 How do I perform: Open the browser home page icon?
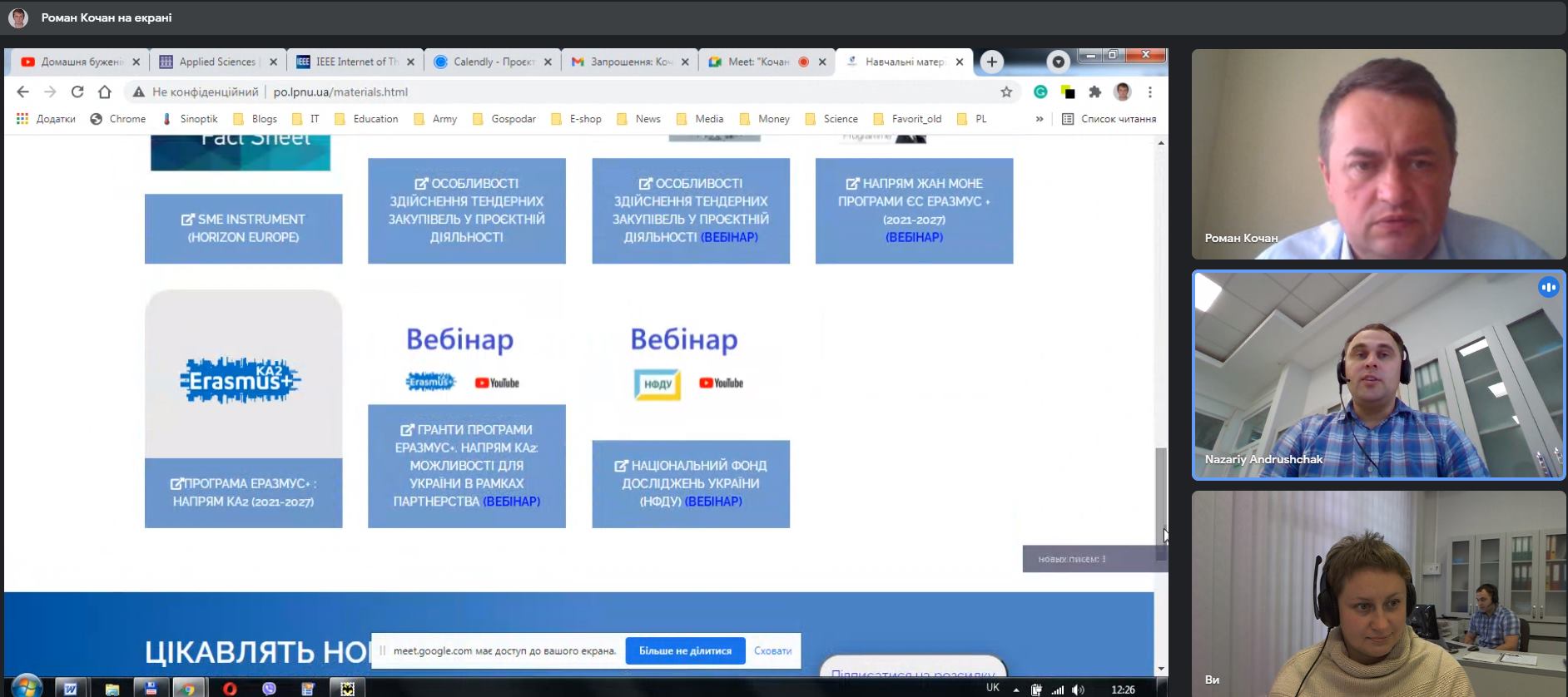pyautogui.click(x=105, y=91)
